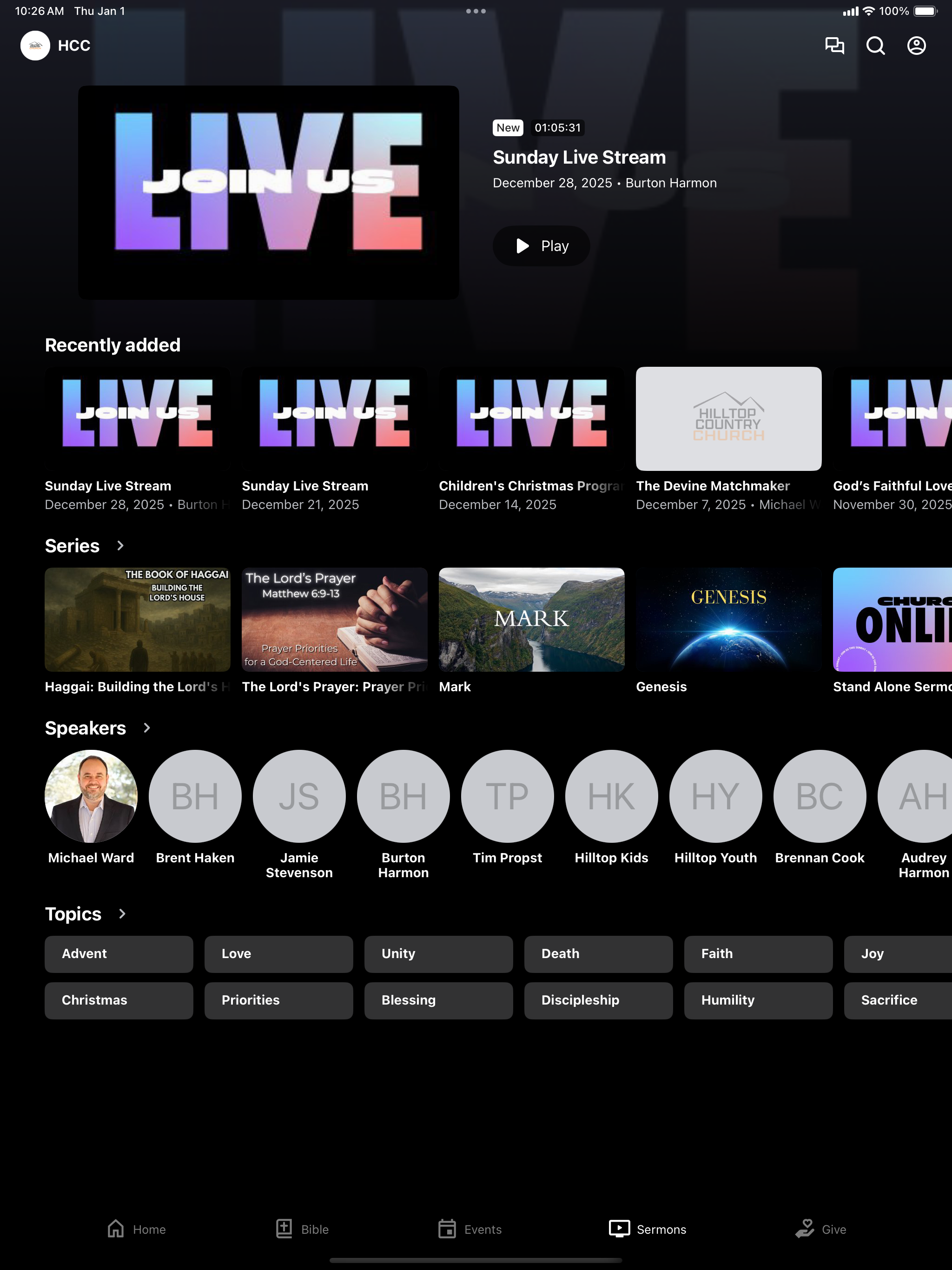Open the Haggai series thumbnail
This screenshot has height=1270, width=952.
pyautogui.click(x=138, y=620)
